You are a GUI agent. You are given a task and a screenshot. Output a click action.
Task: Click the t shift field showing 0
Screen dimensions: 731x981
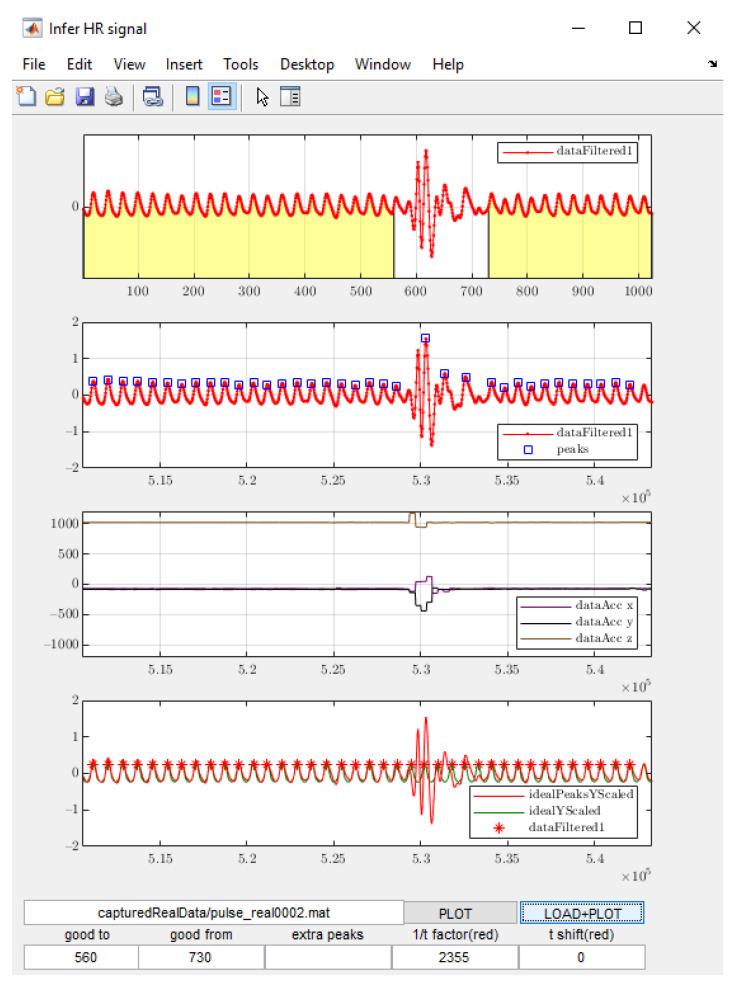[x=581, y=957]
